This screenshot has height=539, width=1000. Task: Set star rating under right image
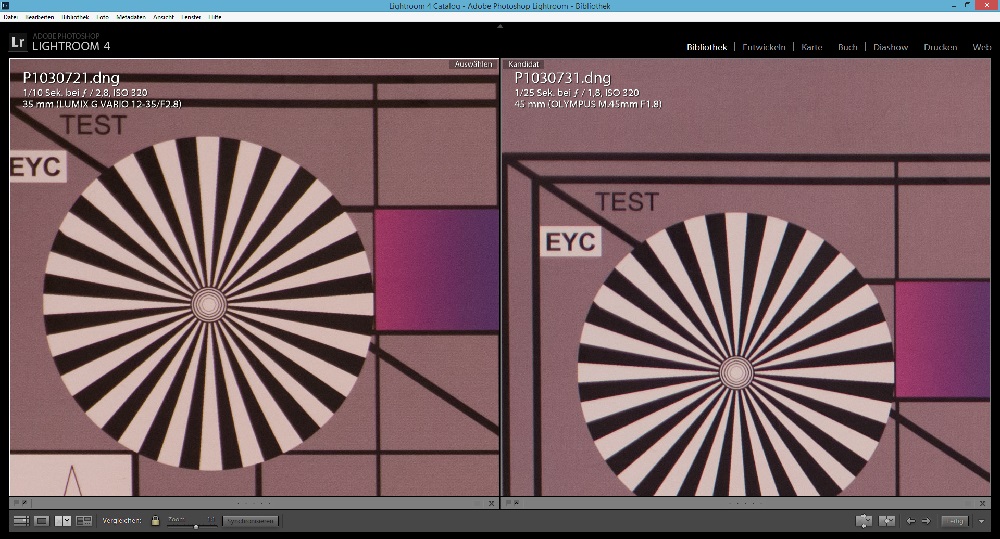pyautogui.click(x=746, y=503)
